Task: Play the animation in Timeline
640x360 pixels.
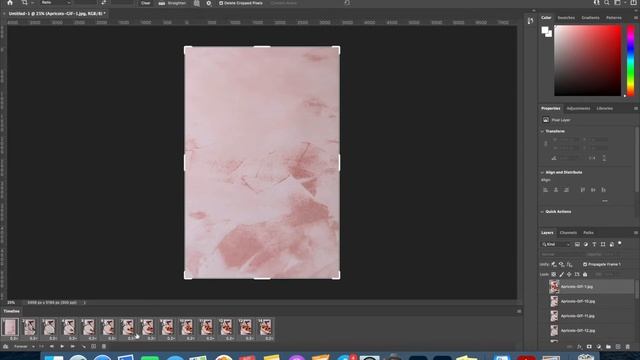Action: pyautogui.click(x=62, y=347)
